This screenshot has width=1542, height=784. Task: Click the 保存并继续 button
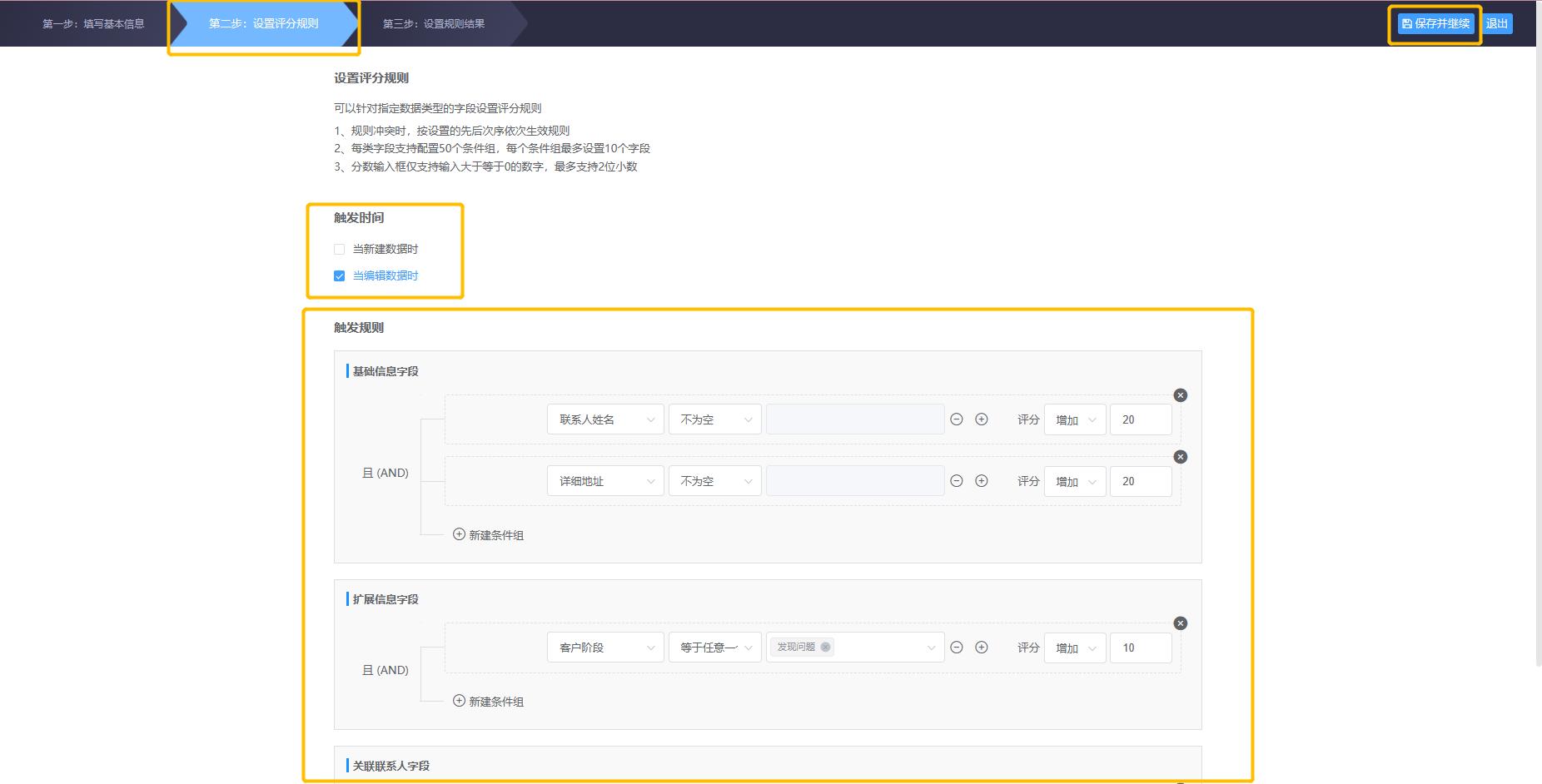click(1435, 23)
